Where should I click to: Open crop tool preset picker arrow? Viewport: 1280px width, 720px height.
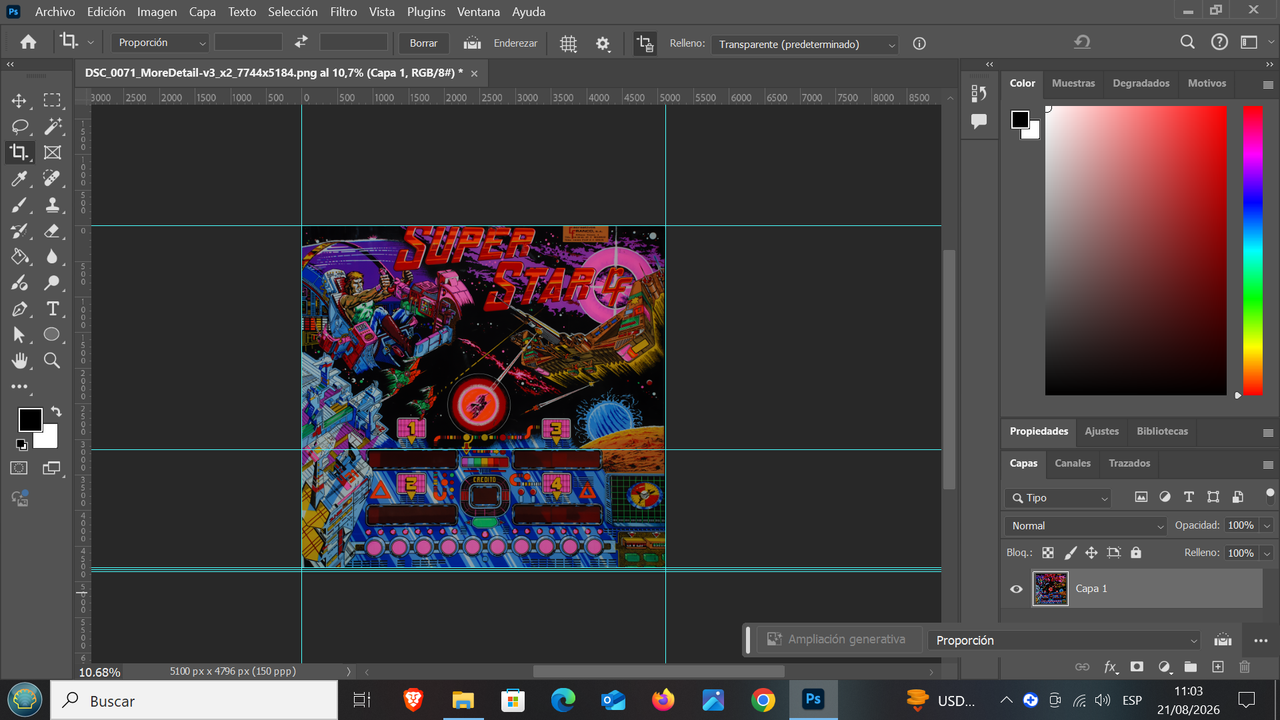[x=91, y=43]
